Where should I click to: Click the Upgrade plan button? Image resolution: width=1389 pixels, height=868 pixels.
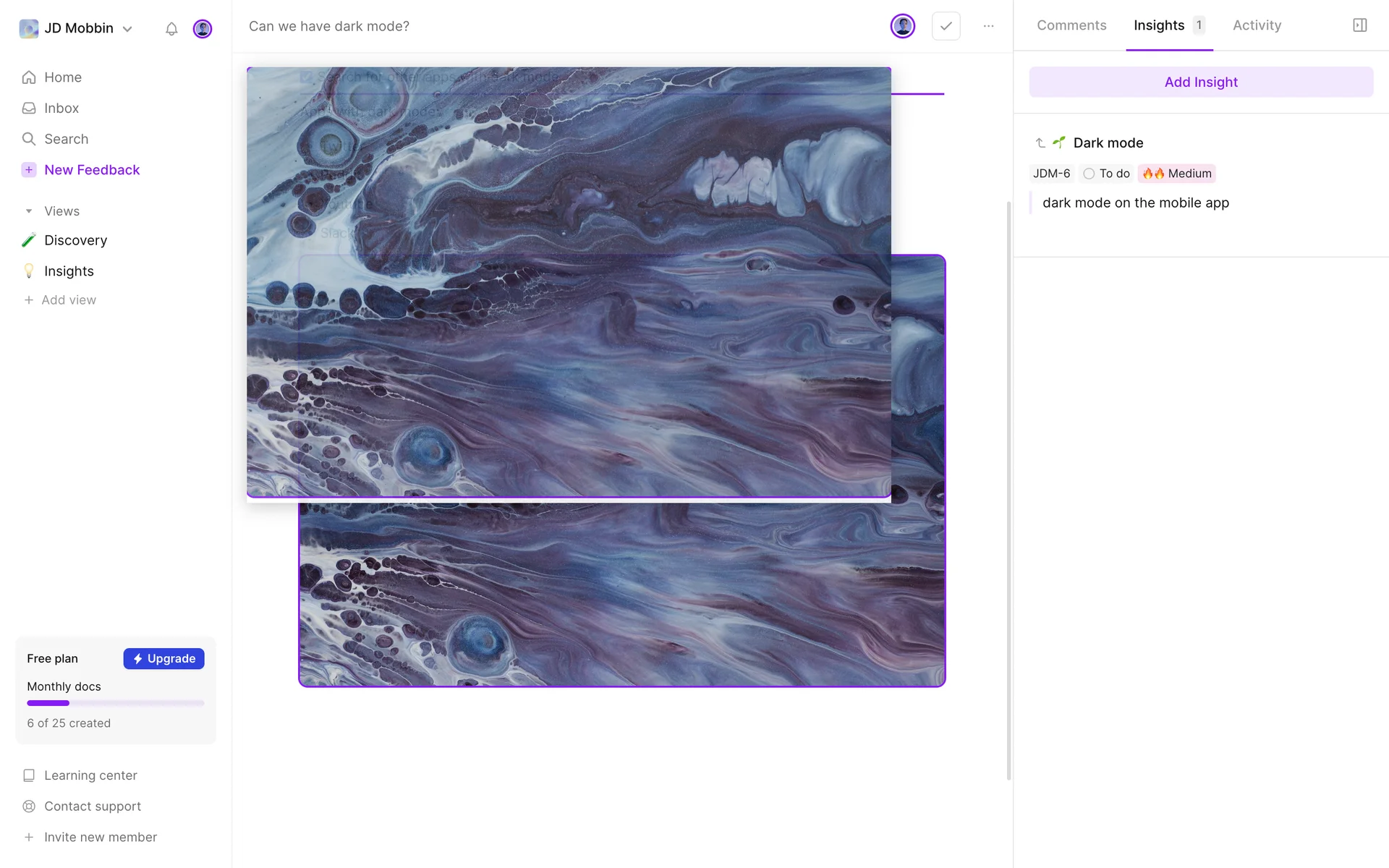coord(163,659)
